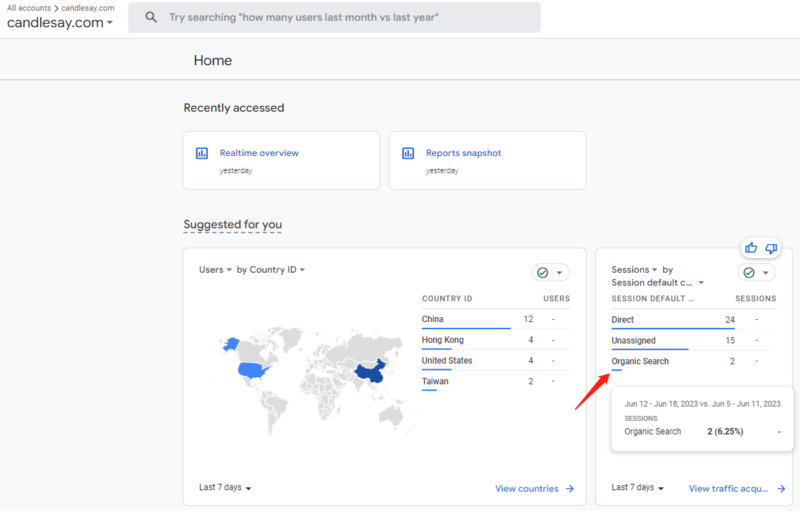
Task: Open Last 7 days selector on Sessions card
Action: pyautogui.click(x=637, y=488)
